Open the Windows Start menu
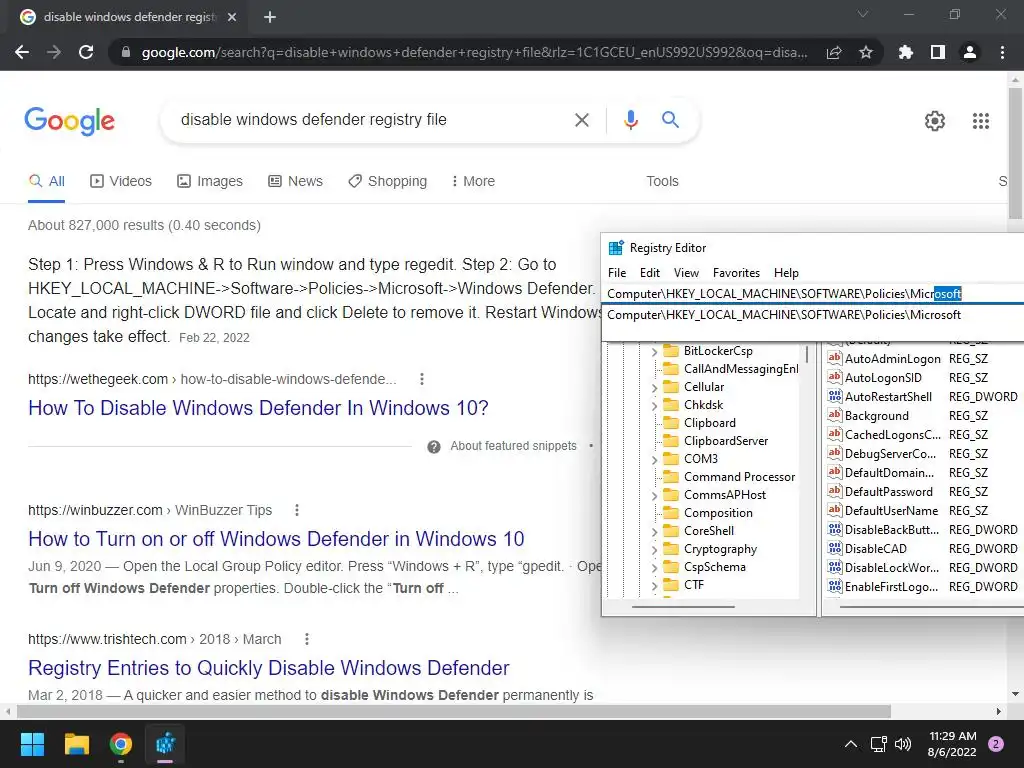 pyautogui.click(x=32, y=744)
